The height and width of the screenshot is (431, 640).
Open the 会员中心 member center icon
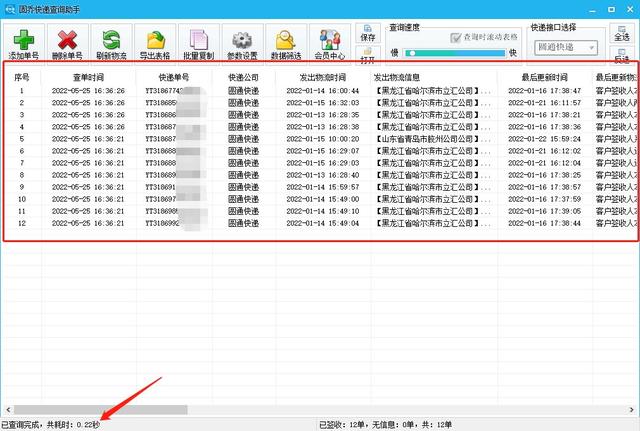coord(330,40)
